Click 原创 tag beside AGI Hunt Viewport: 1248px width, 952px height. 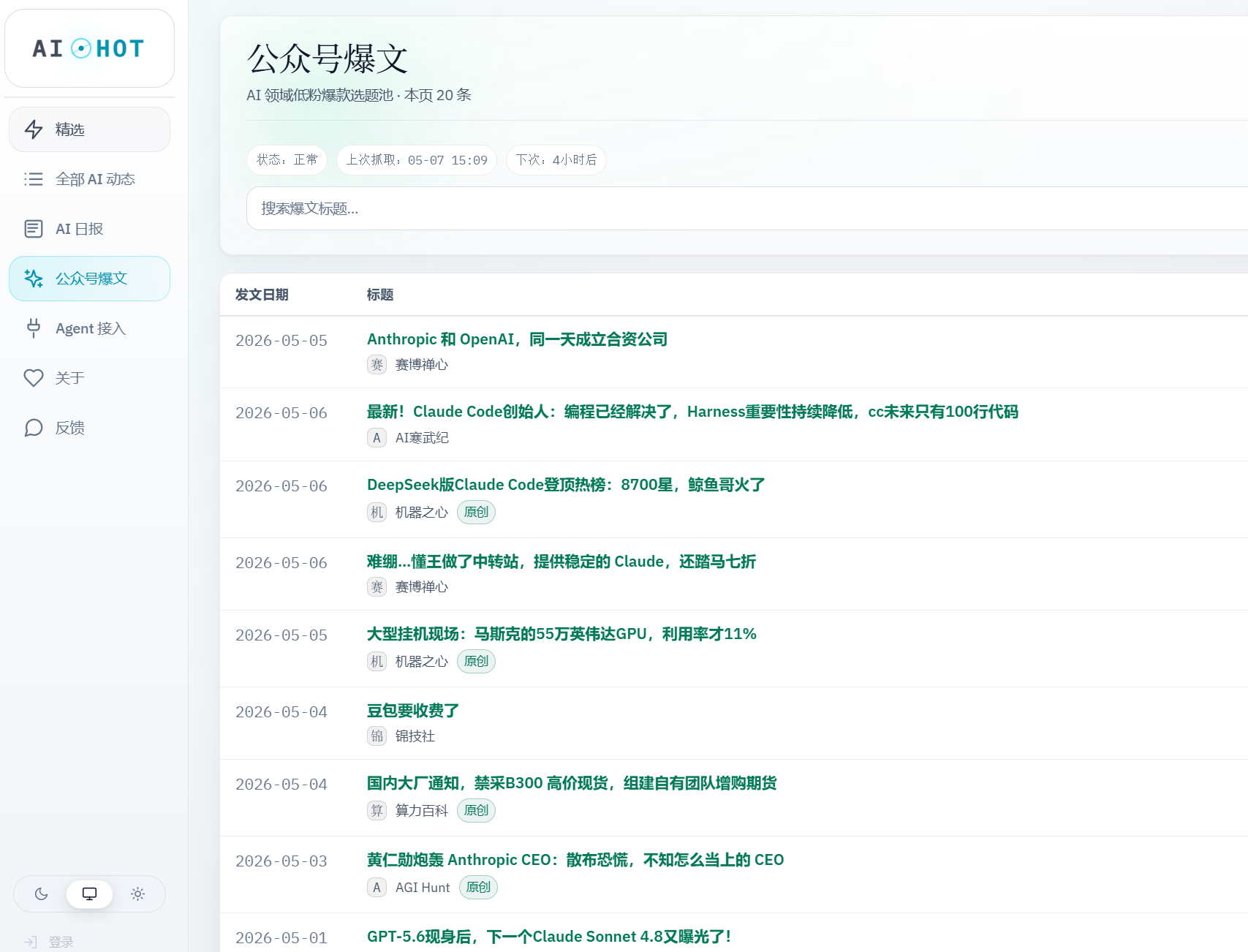click(478, 887)
